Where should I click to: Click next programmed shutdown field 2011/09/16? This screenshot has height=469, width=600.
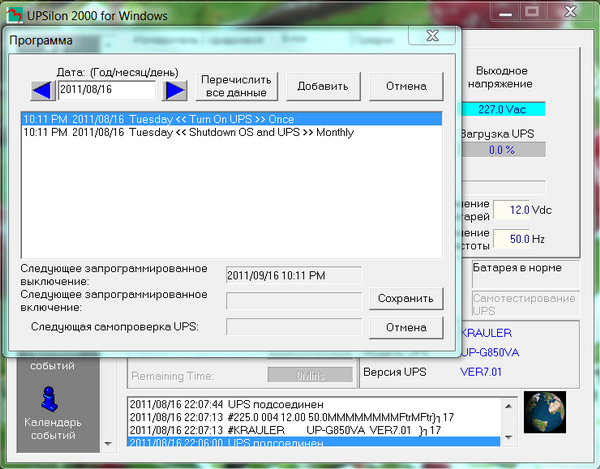tap(294, 275)
